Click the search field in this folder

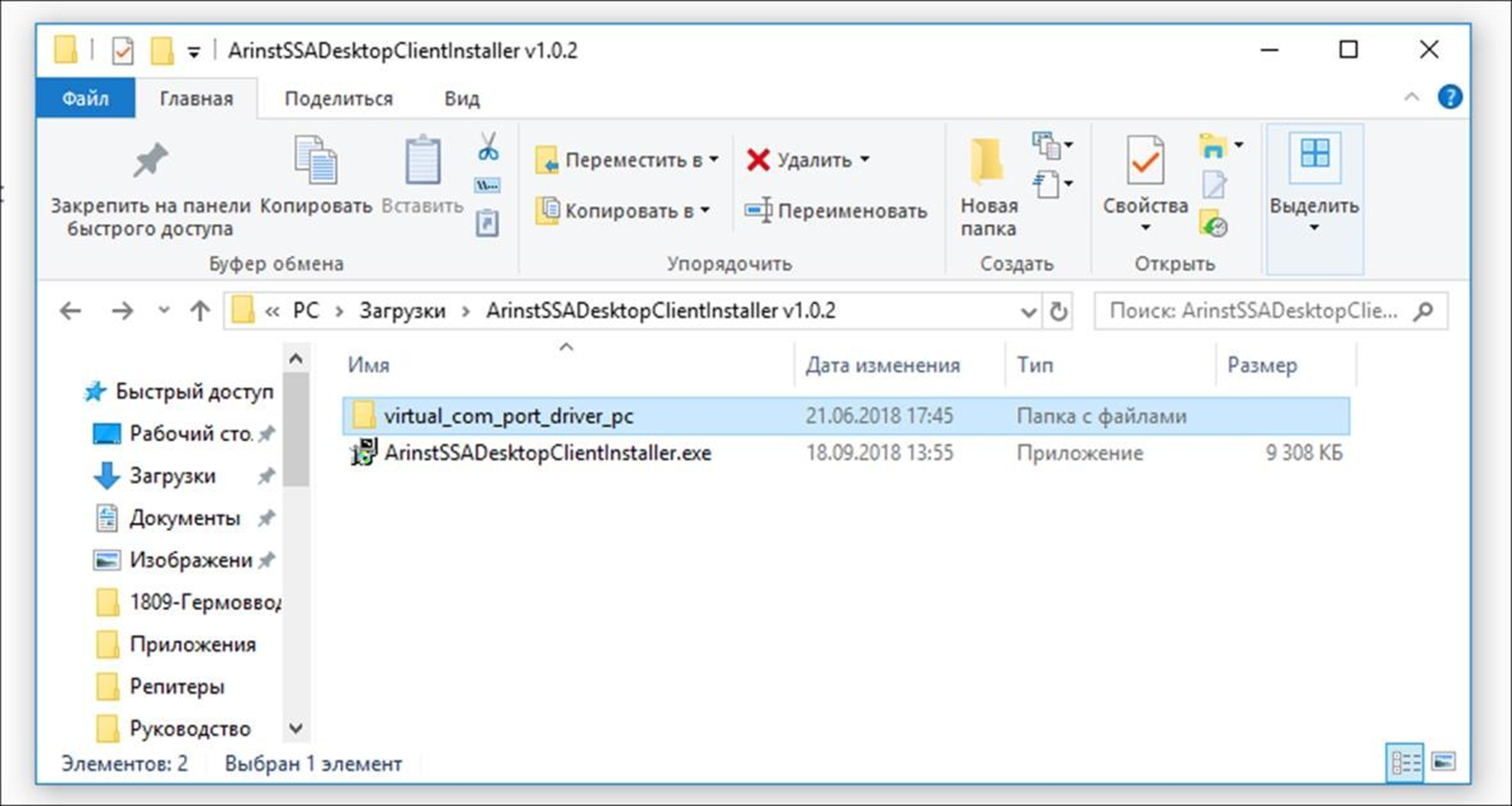tap(1255, 311)
